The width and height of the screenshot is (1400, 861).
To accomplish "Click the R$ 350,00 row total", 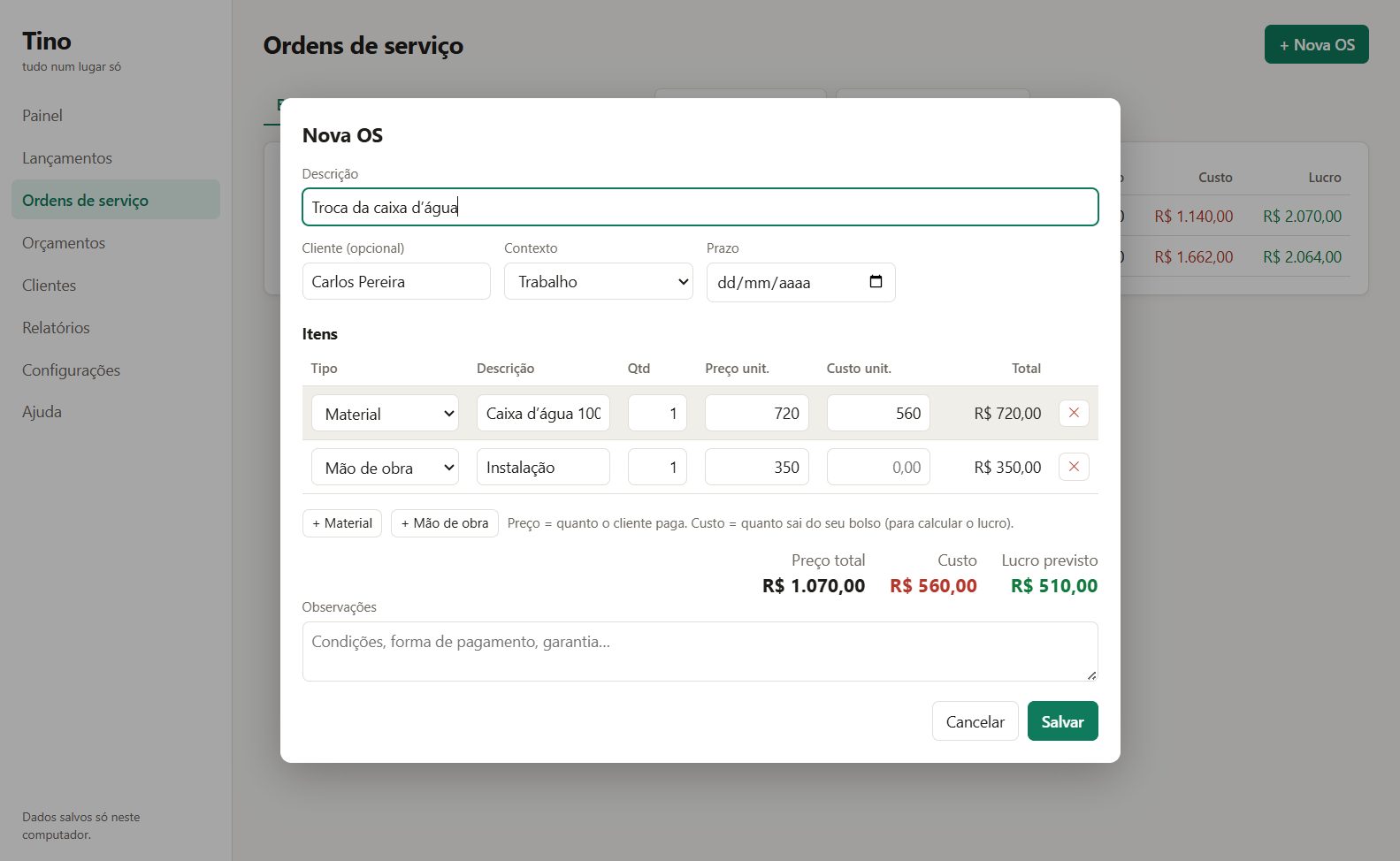I will pos(1007,467).
